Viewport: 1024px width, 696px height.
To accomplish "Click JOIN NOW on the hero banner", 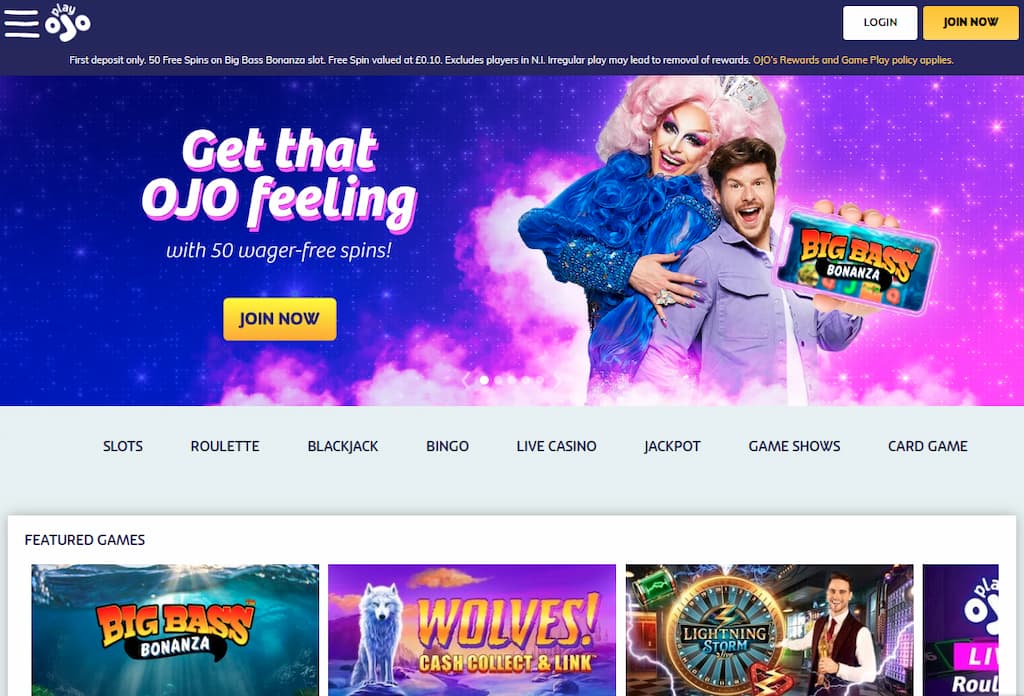I will click(x=280, y=319).
